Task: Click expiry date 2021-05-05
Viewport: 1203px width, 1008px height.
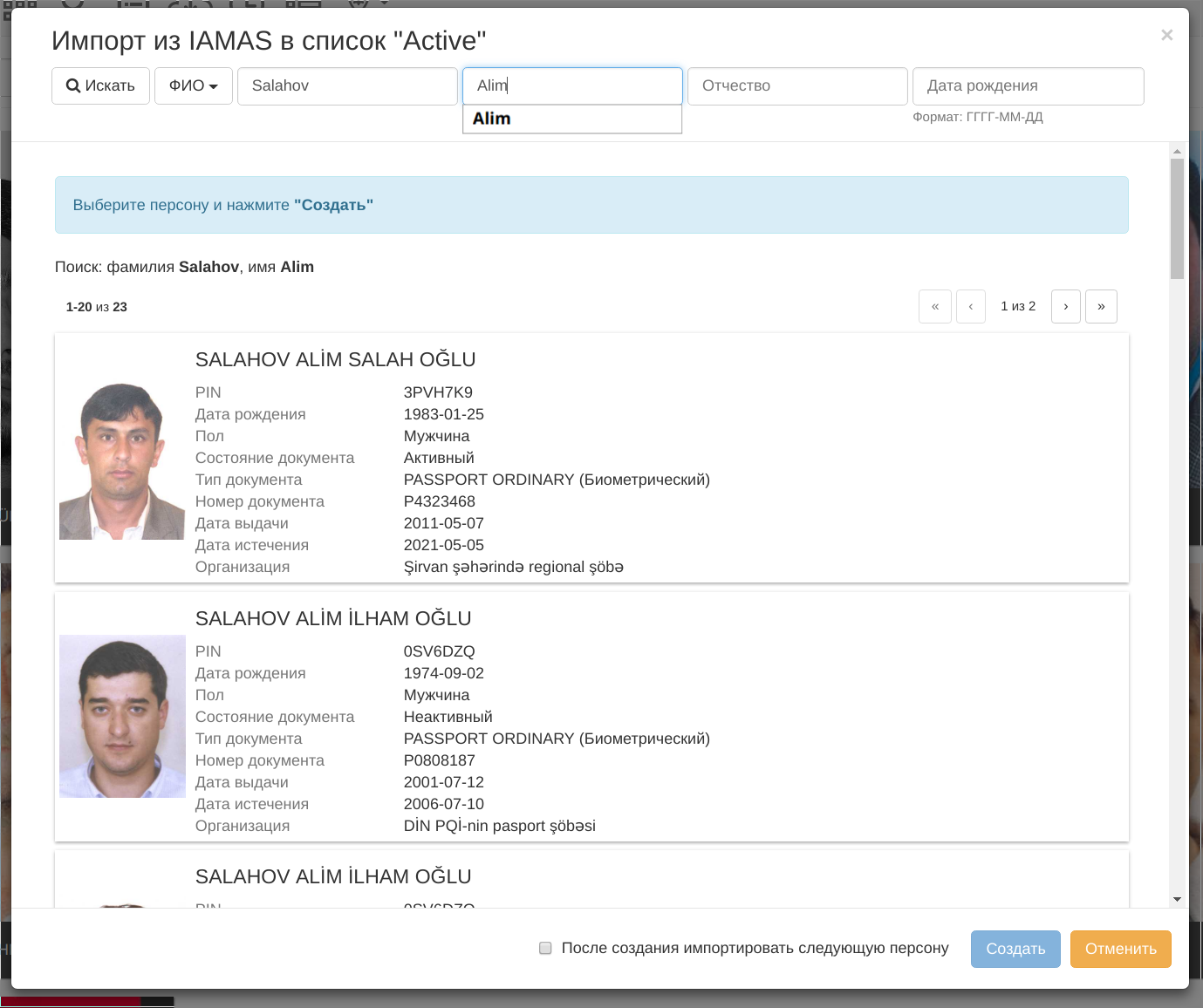Action: click(x=443, y=545)
